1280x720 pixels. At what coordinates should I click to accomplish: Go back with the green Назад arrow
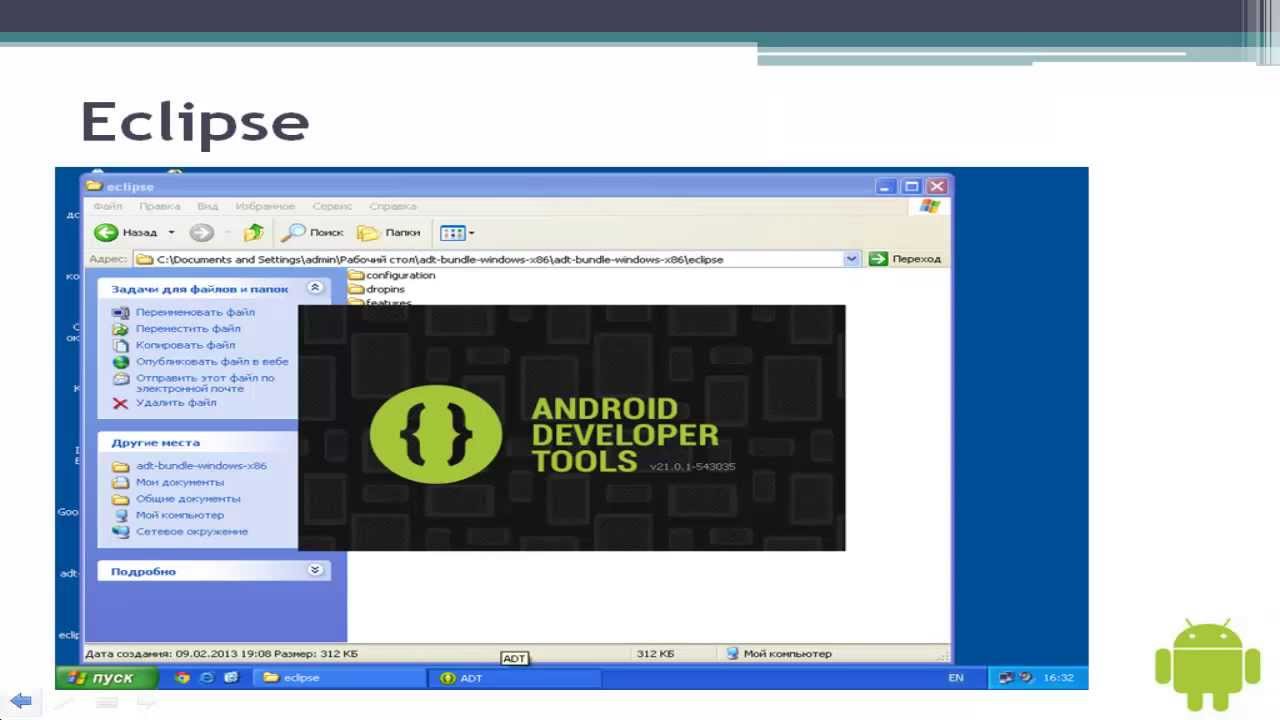(126, 232)
